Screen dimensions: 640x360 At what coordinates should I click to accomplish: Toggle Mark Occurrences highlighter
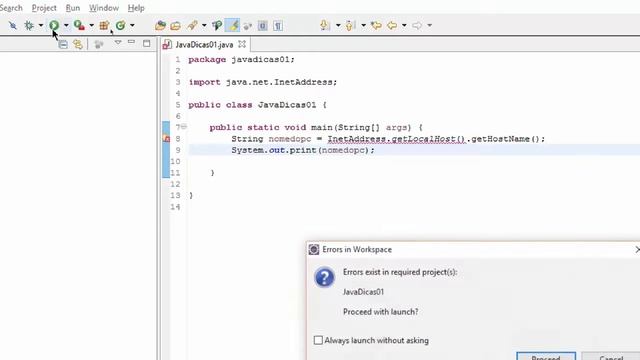(232, 26)
